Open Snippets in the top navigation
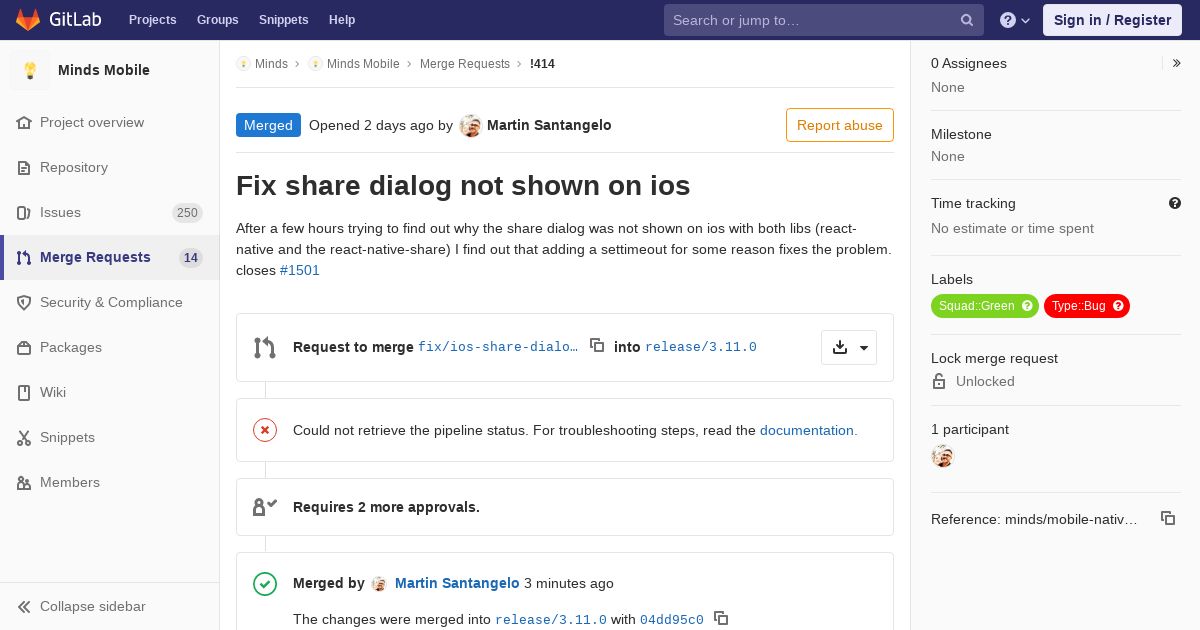Screen dimensions: 1200x630 (x=283, y=20)
